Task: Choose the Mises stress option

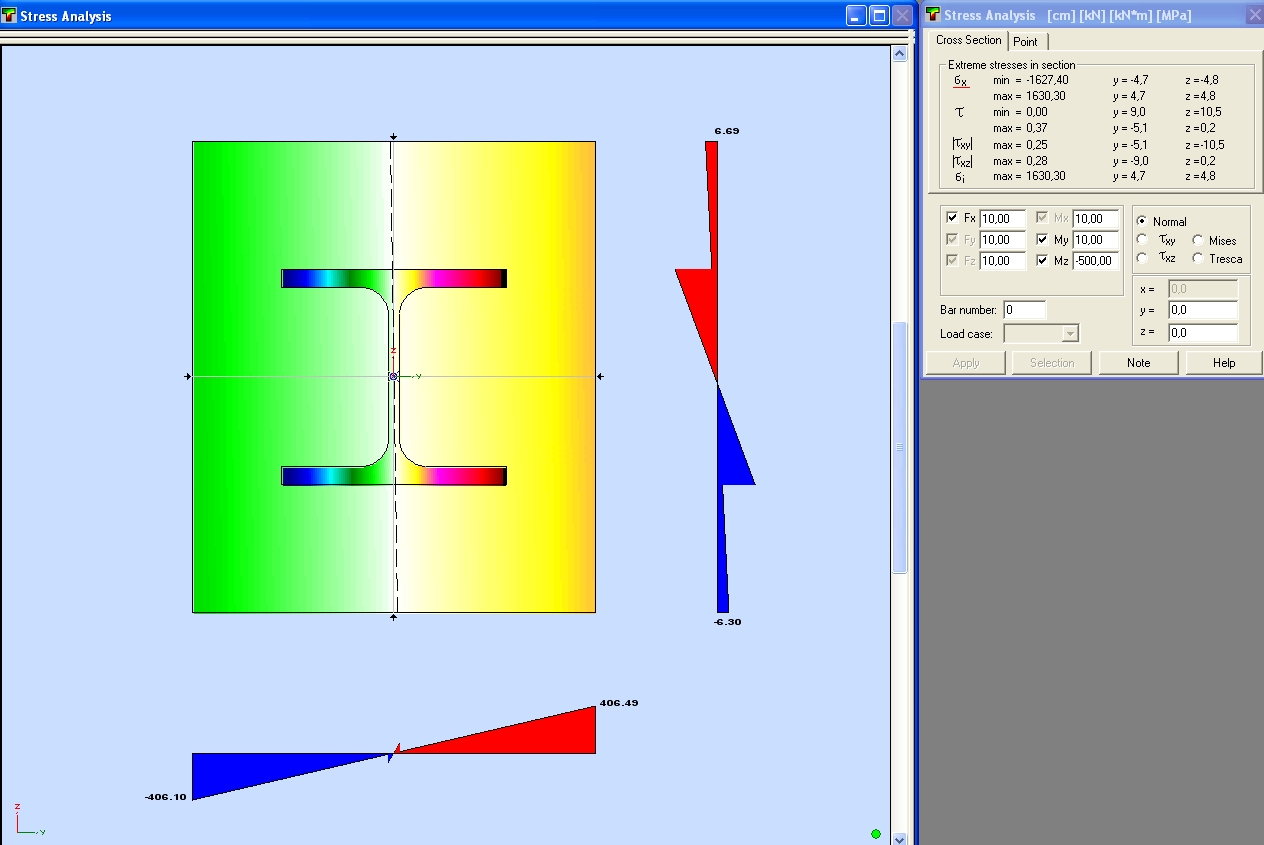Action: [1197, 240]
